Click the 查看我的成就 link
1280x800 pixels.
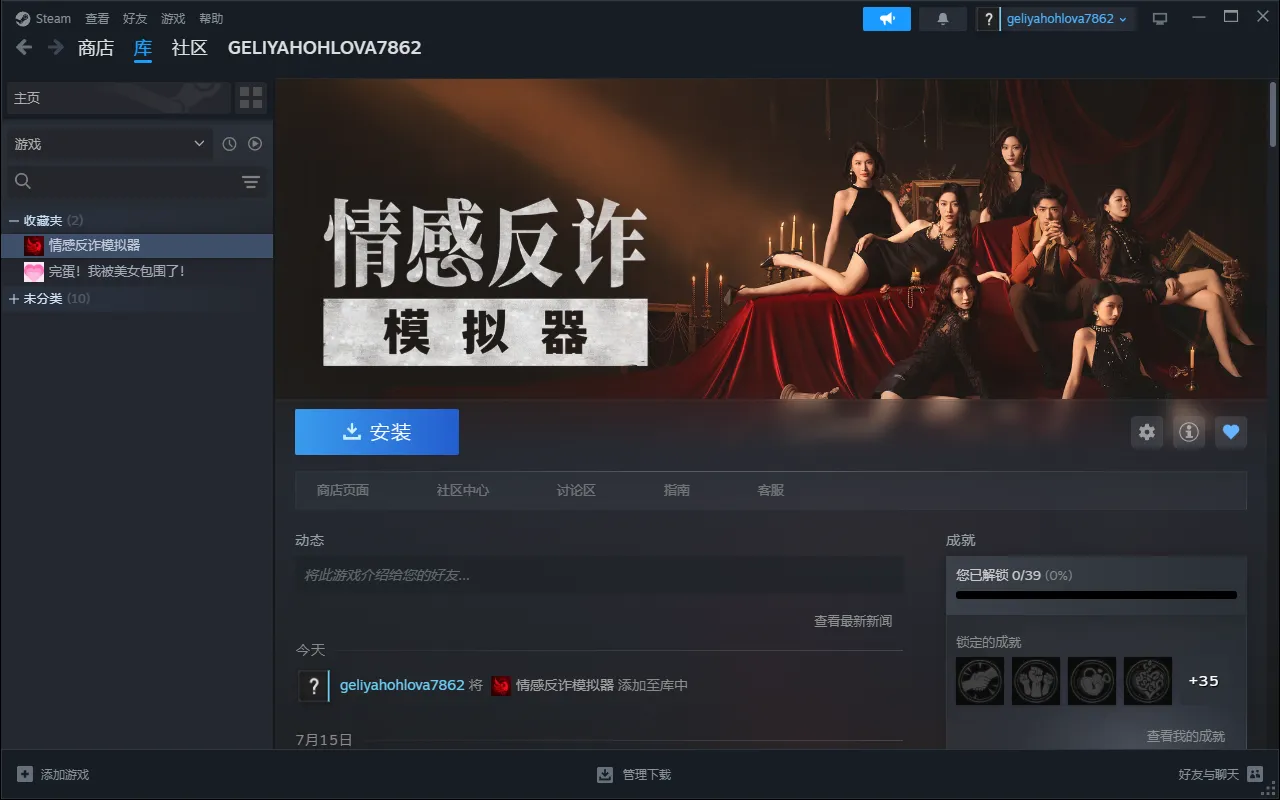click(1185, 736)
